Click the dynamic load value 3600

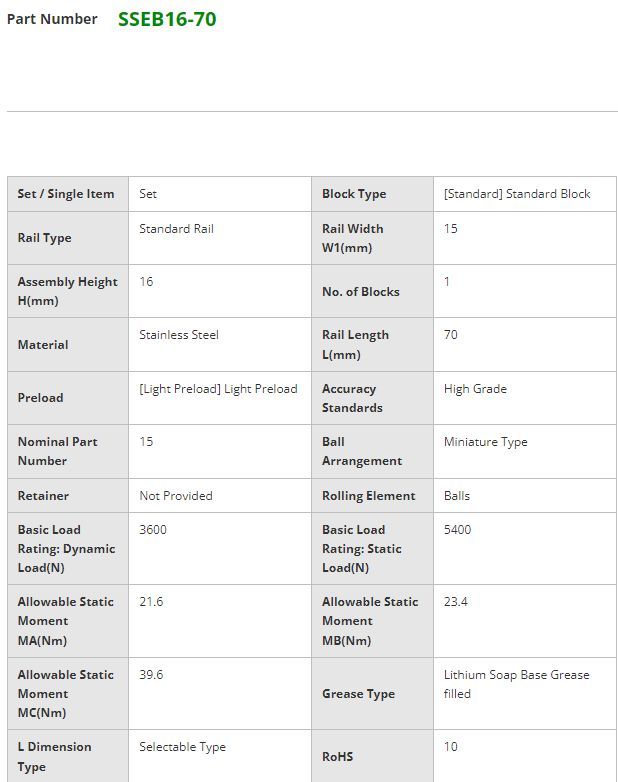tap(153, 530)
